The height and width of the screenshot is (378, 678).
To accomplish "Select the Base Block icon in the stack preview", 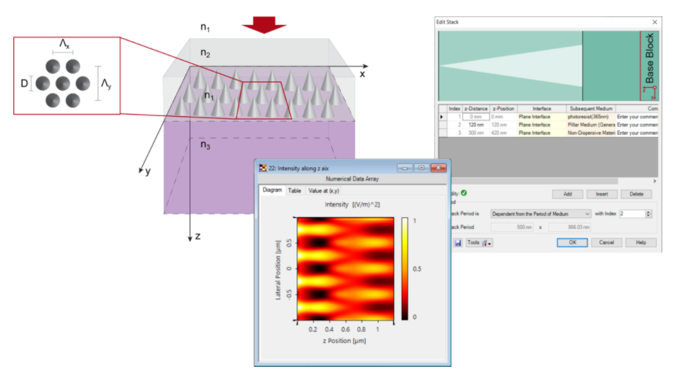I will [x=649, y=66].
